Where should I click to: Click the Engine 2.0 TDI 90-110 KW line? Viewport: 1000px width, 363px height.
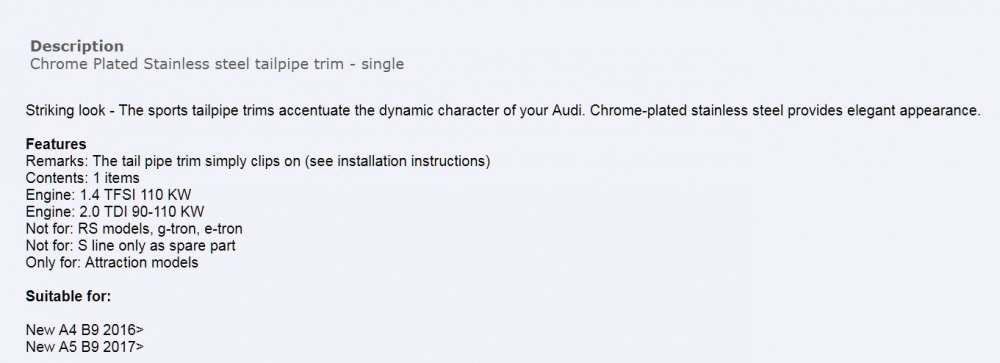pyautogui.click(x=115, y=212)
